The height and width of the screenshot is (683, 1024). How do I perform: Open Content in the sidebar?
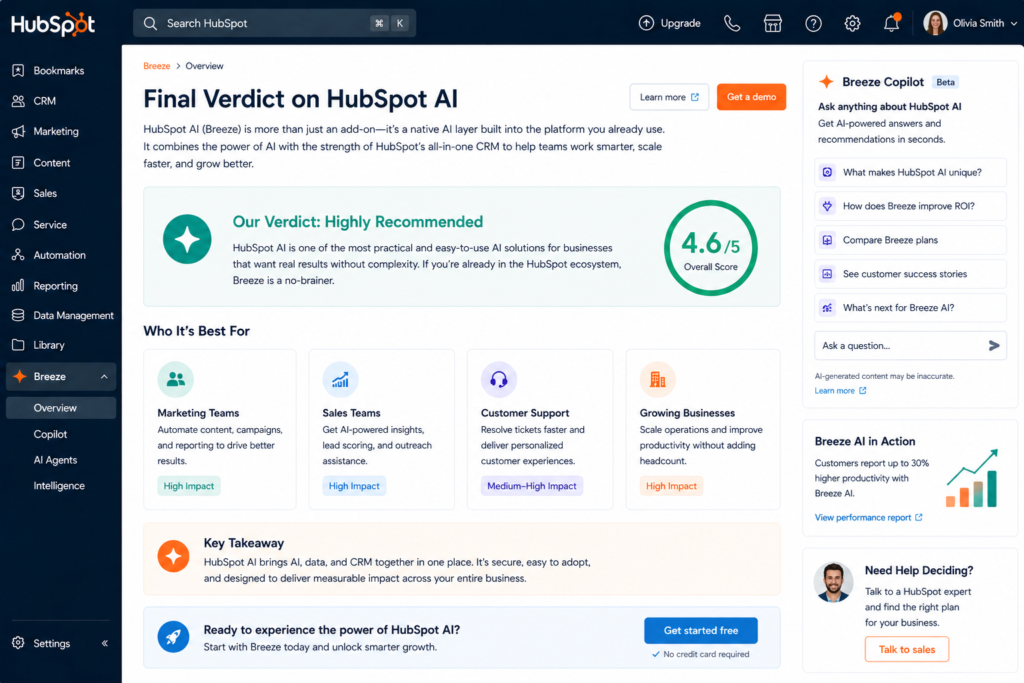coord(52,163)
